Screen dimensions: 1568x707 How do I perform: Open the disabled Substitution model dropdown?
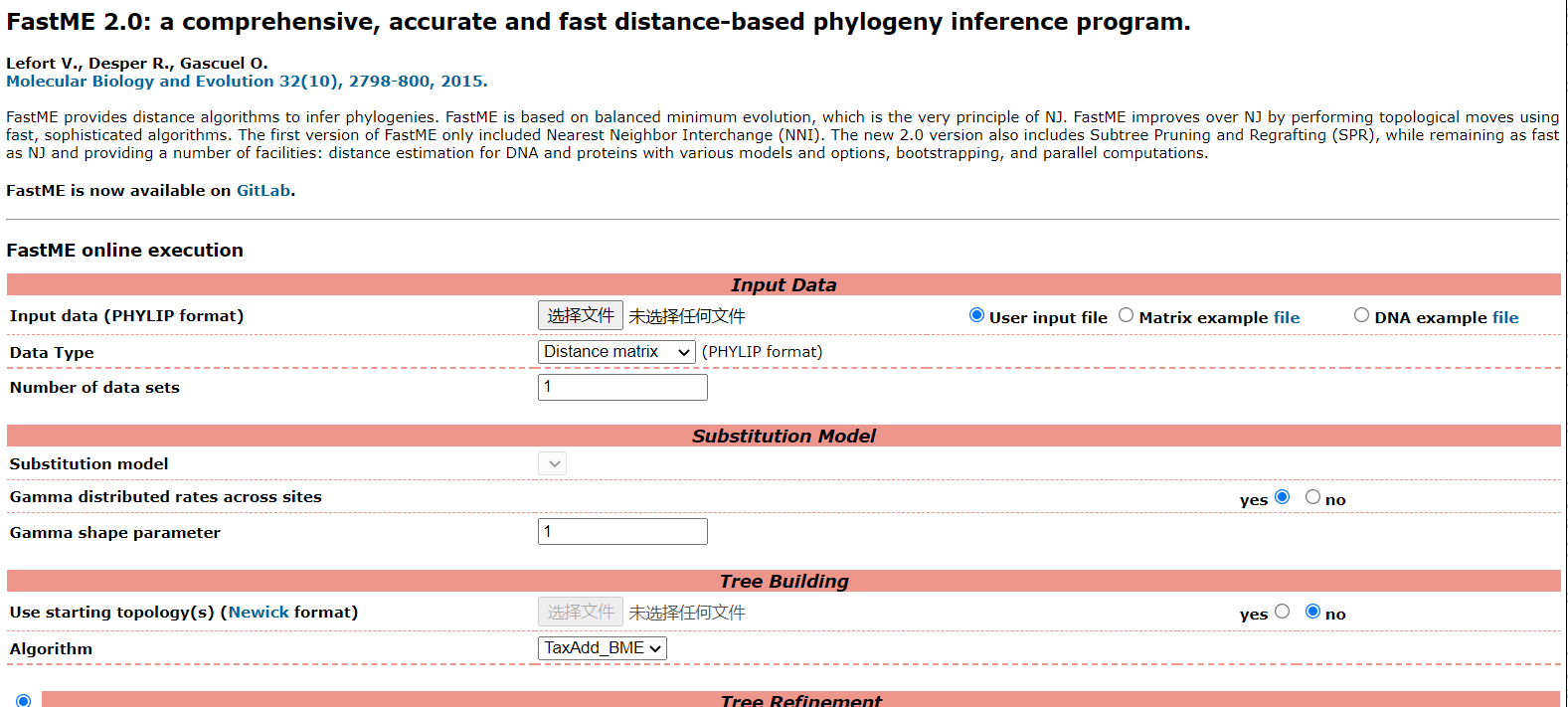553,463
